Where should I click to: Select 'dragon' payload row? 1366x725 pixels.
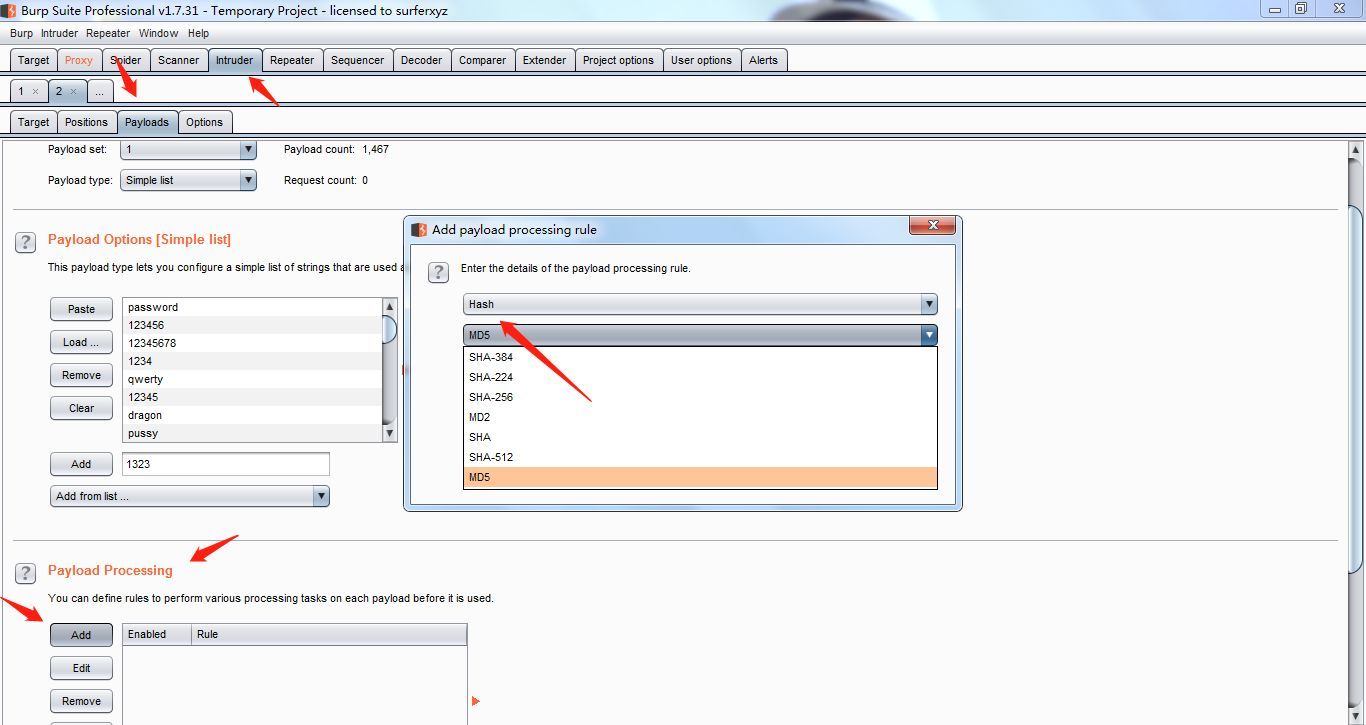click(252, 415)
